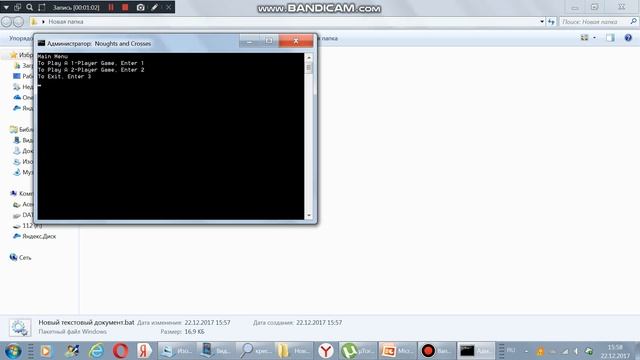Viewport: 640px width, 360px height.
Task: Click Explorer refresh button
Action: click(551, 22)
